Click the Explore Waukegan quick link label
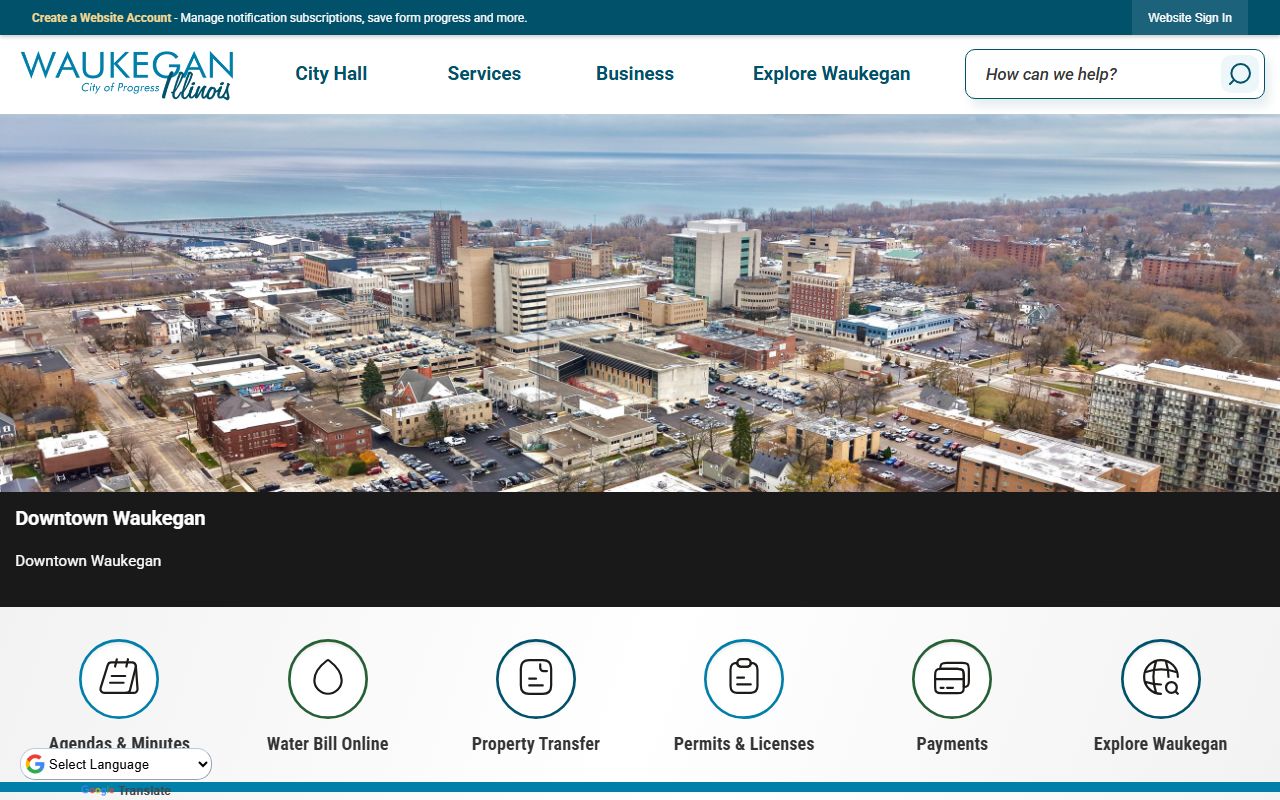 click(x=1161, y=744)
